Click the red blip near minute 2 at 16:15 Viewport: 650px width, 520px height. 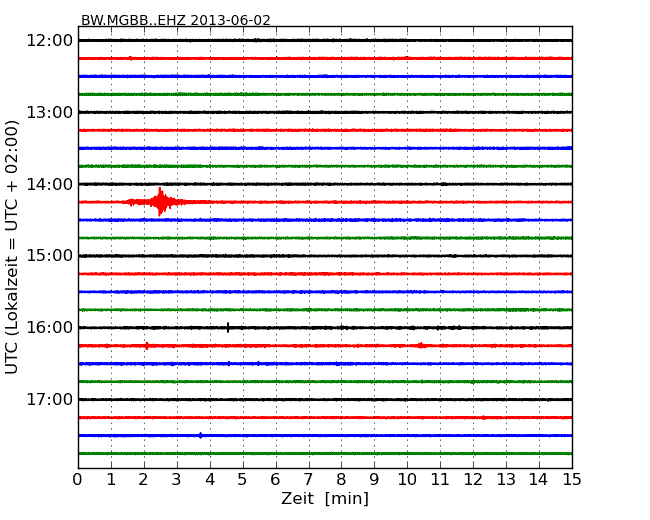147,345
